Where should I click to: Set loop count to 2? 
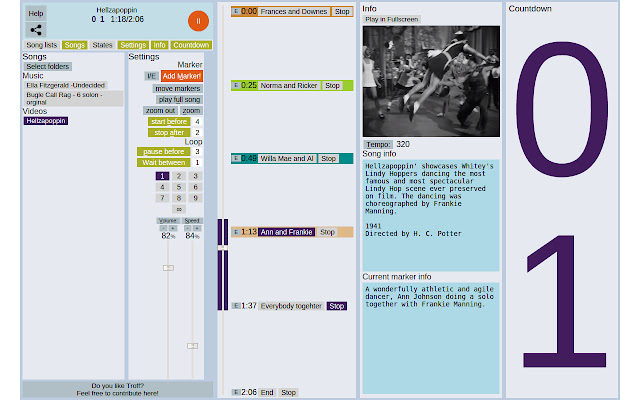(x=179, y=176)
